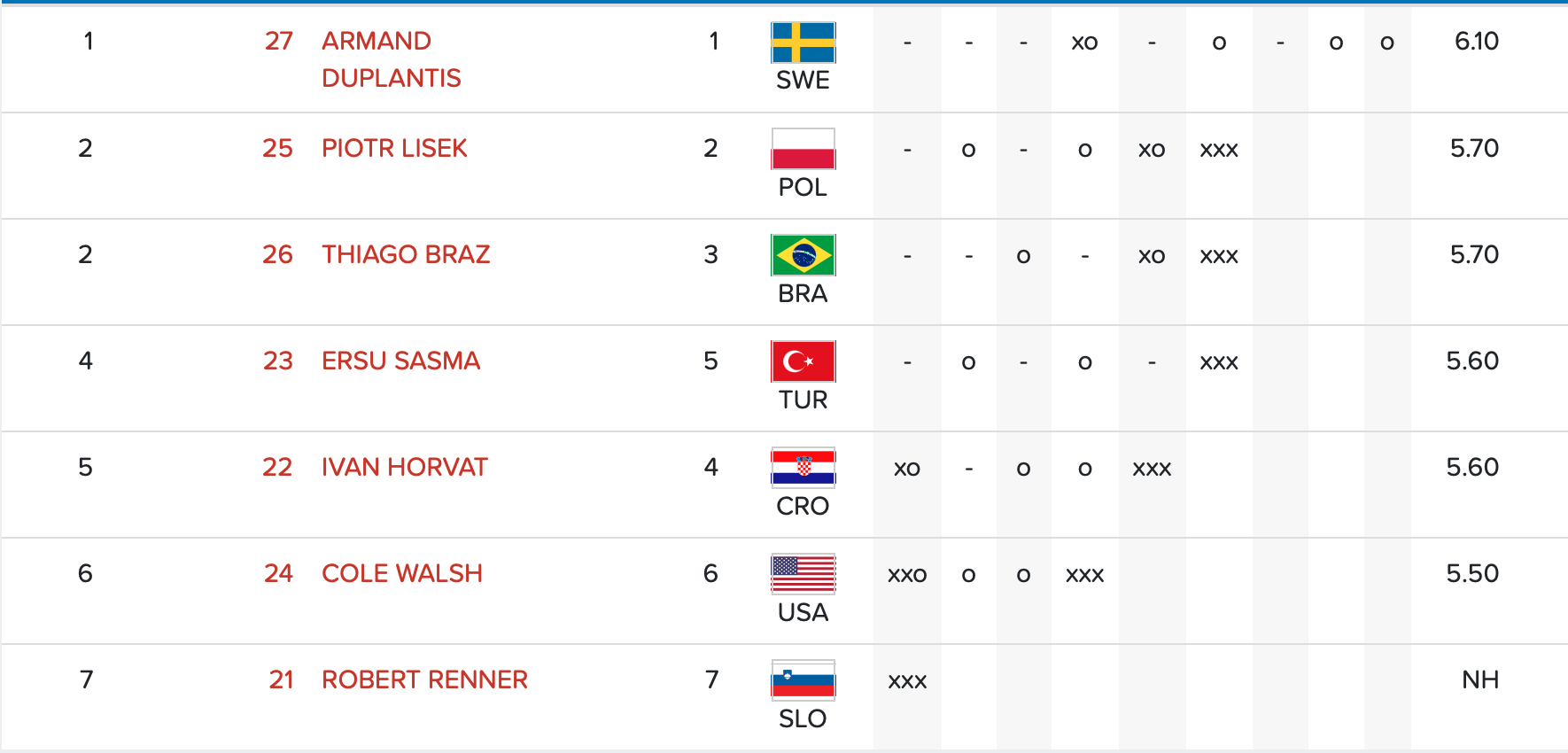Click the Sweden flag icon

(x=803, y=43)
